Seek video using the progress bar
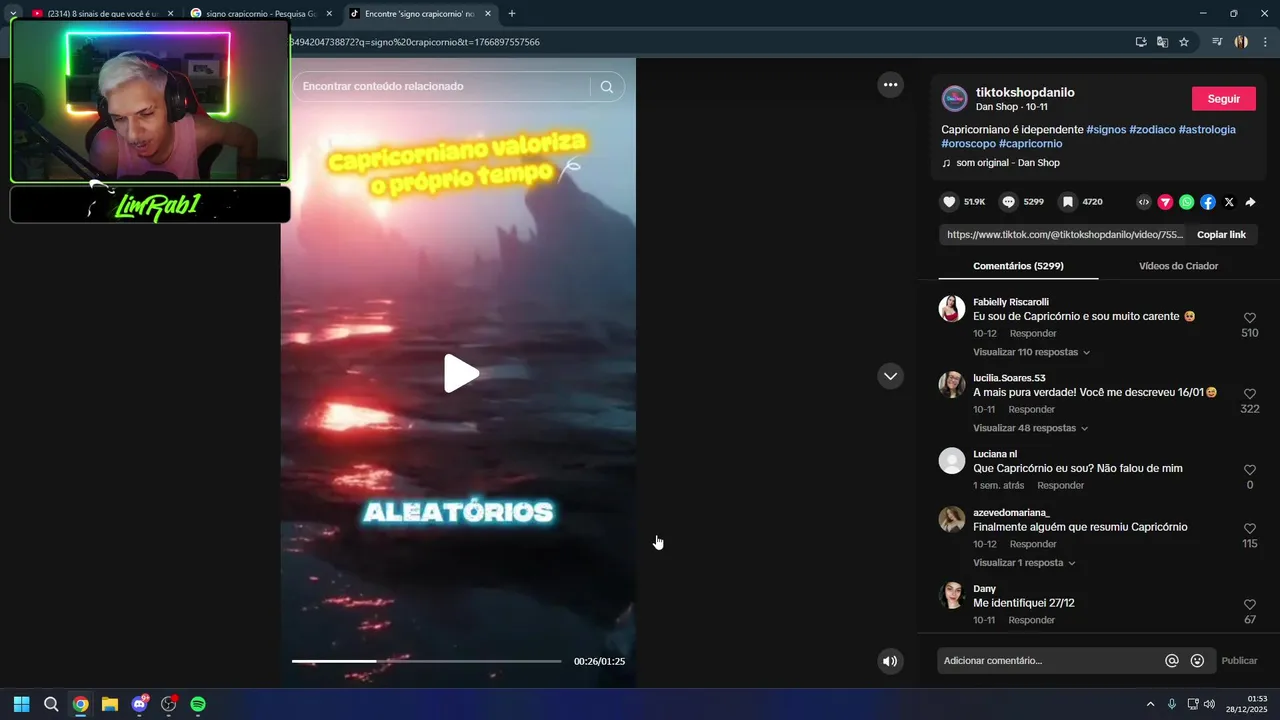 [426, 661]
